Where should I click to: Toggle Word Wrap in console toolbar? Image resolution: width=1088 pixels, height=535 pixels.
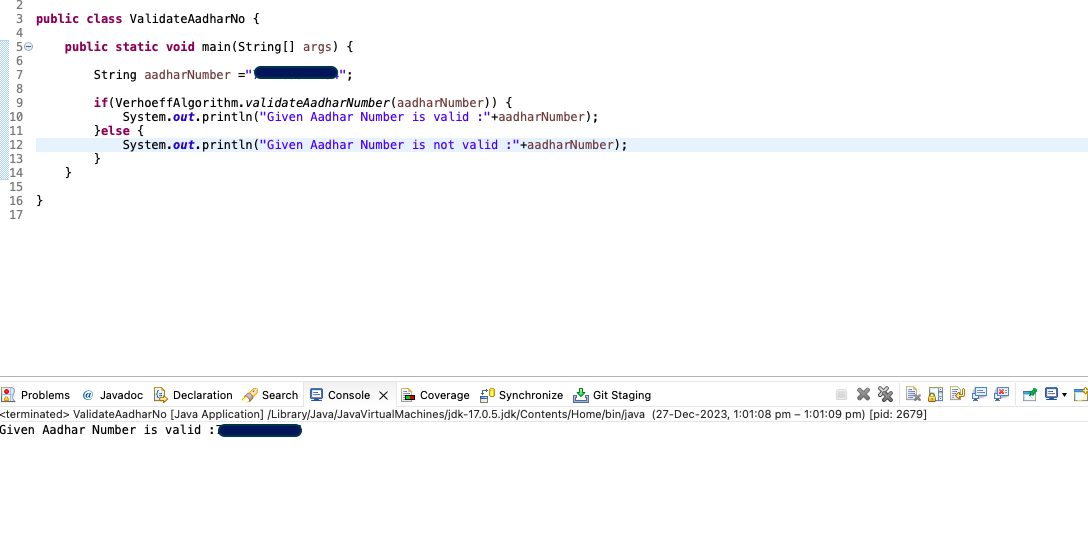pyautogui.click(x=958, y=394)
